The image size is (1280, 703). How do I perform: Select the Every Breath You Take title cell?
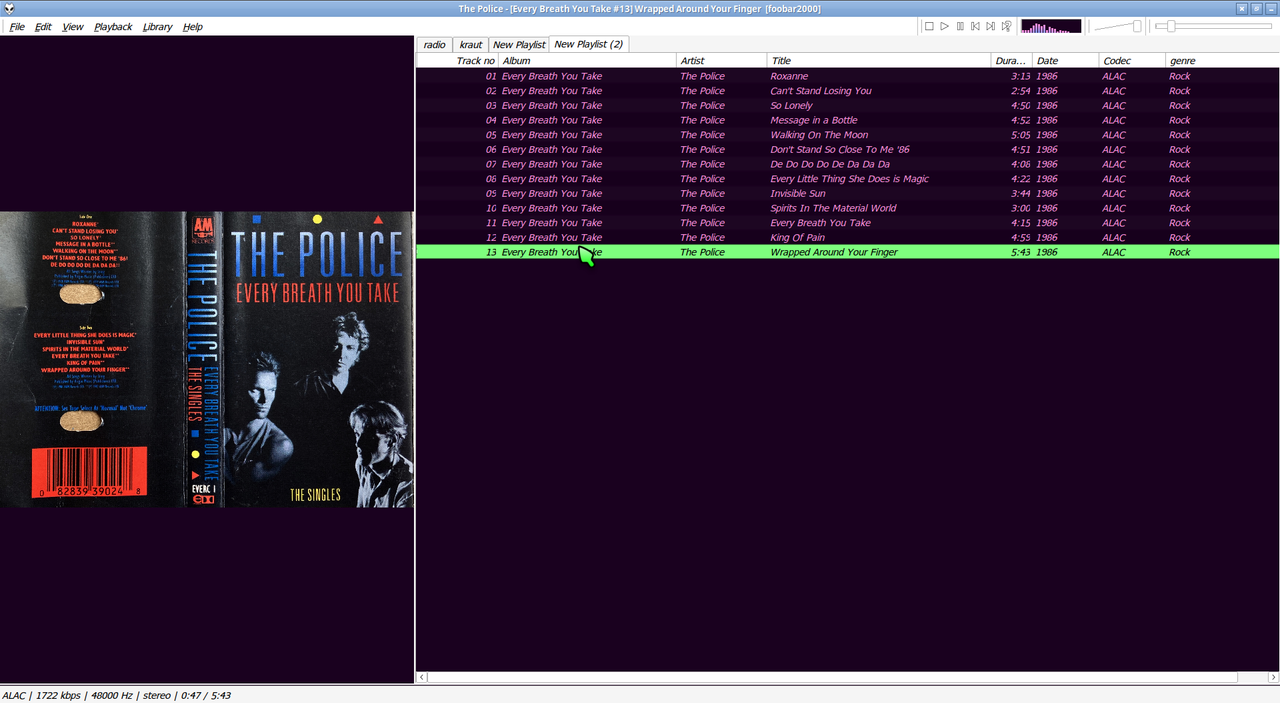click(820, 223)
